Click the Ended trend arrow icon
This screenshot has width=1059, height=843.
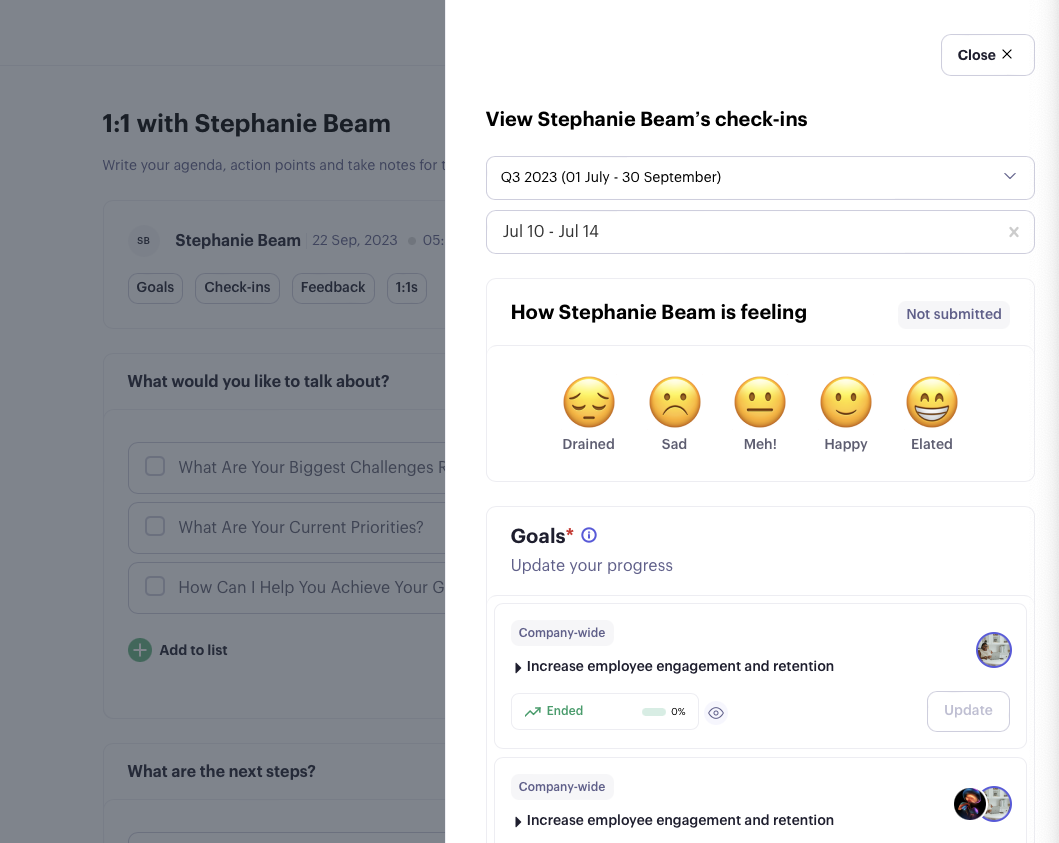533,711
